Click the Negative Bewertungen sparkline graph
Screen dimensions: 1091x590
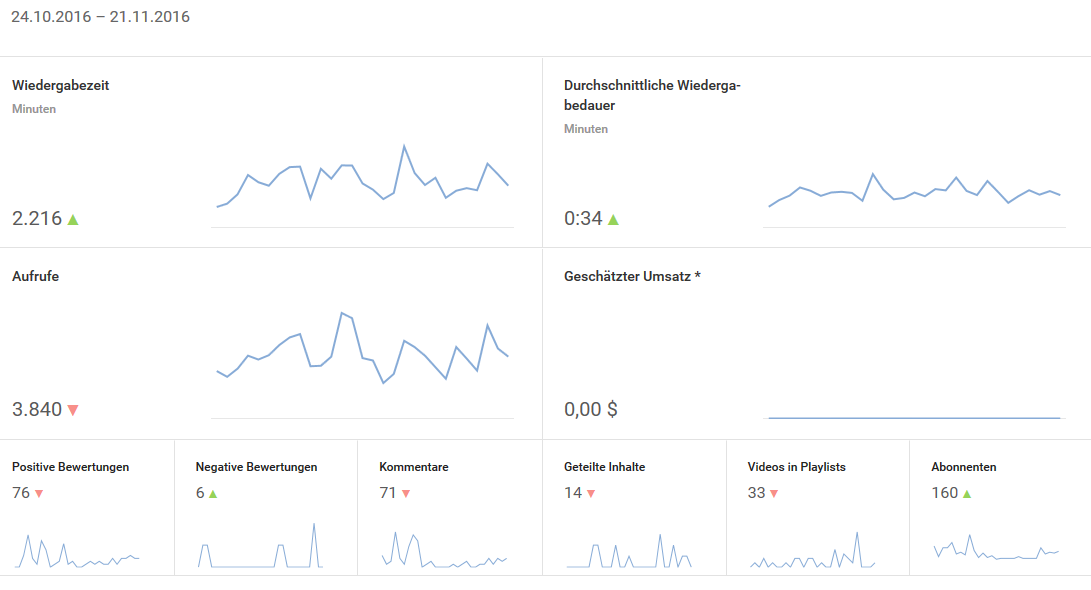[x=260, y=550]
